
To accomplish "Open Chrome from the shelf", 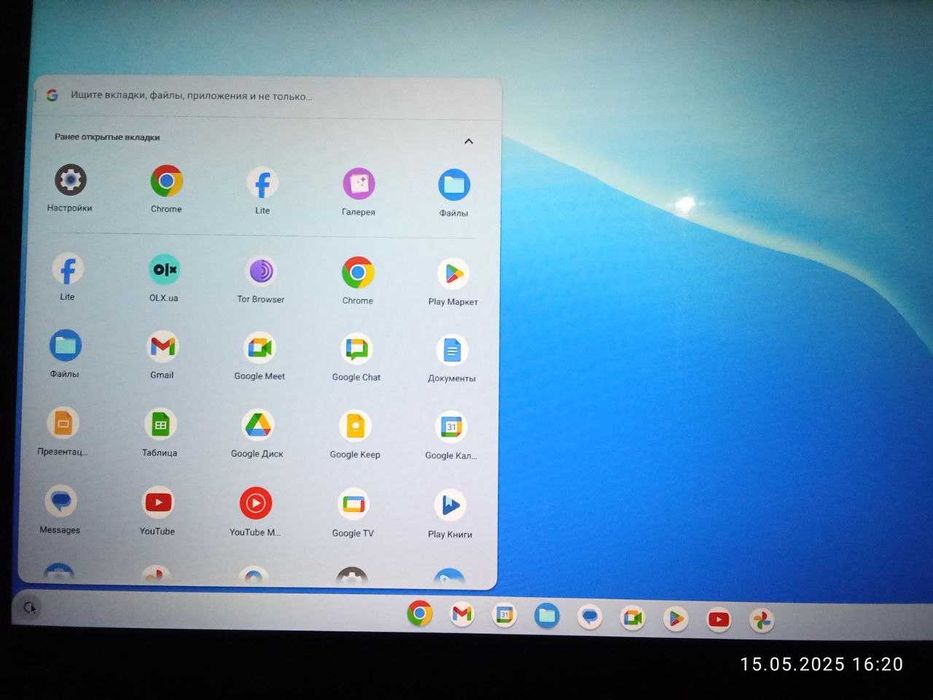I will point(420,614).
